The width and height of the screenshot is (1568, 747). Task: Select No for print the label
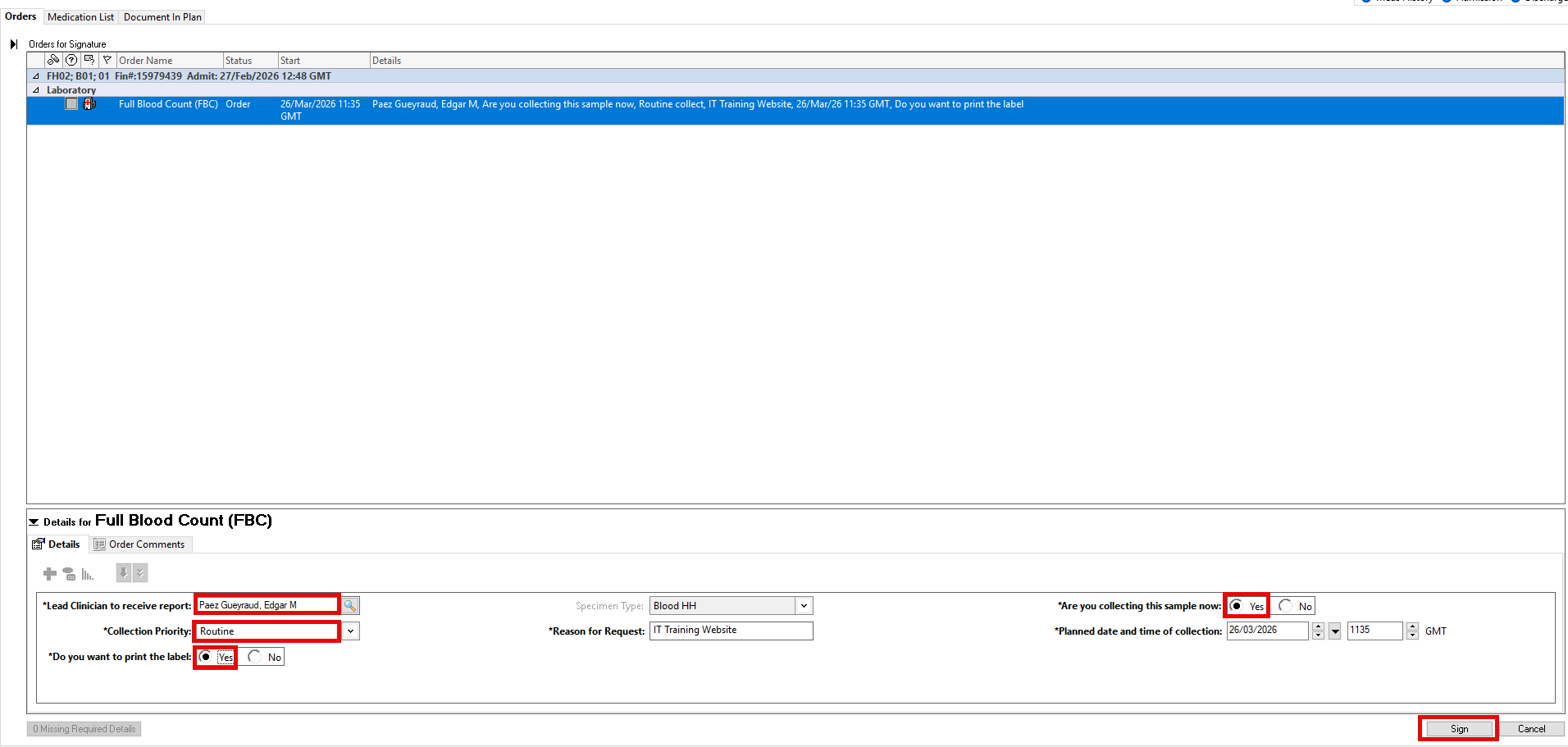256,657
